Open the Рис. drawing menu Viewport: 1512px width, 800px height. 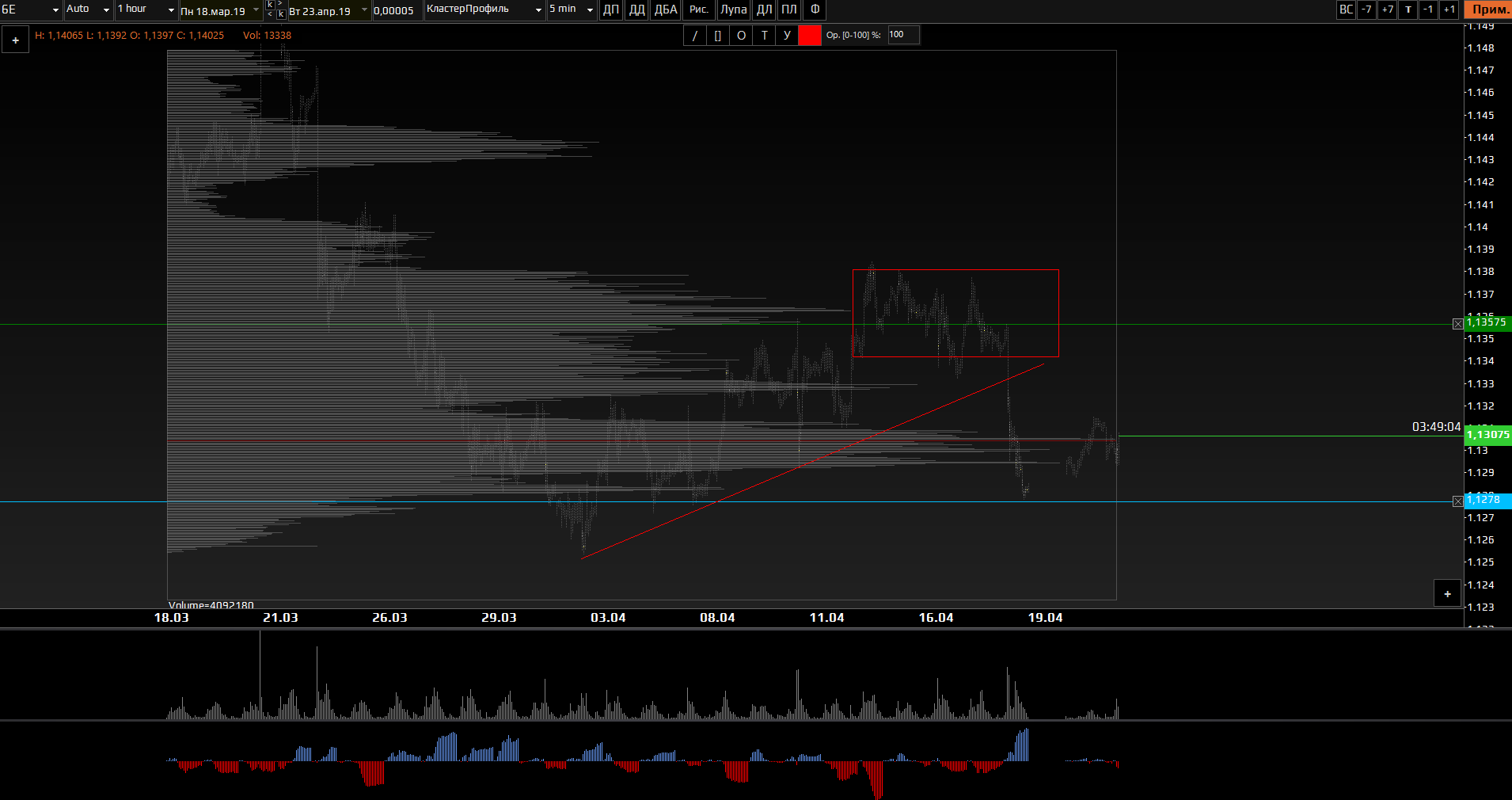[698, 10]
